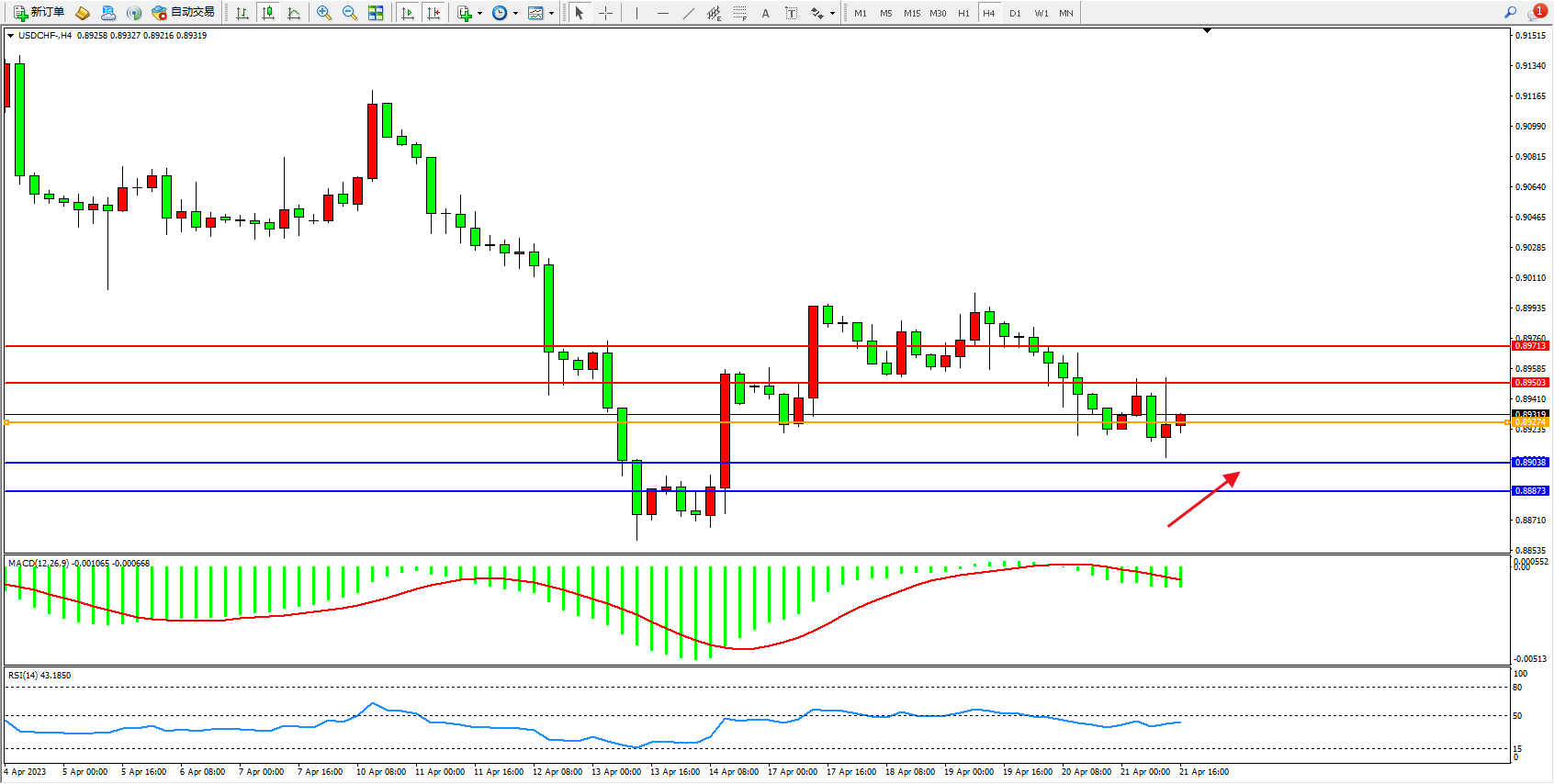
Task: Expand the chart templates dropdown
Action: coord(551,13)
